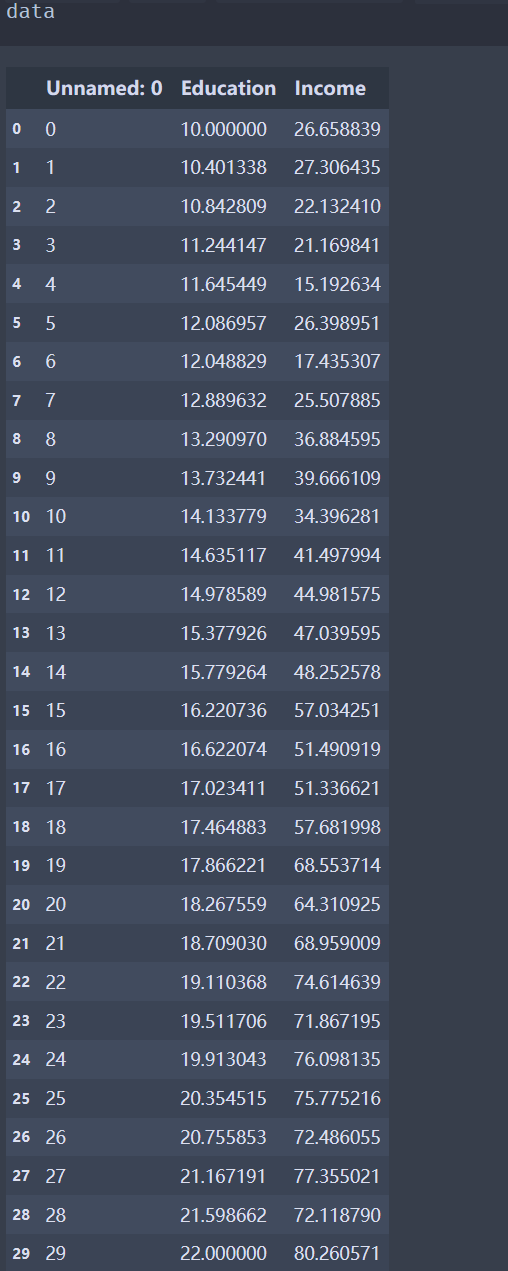Viewport: 508px width, 1271px height.
Task: Click Education value 19.511706
Action: pos(224,1020)
